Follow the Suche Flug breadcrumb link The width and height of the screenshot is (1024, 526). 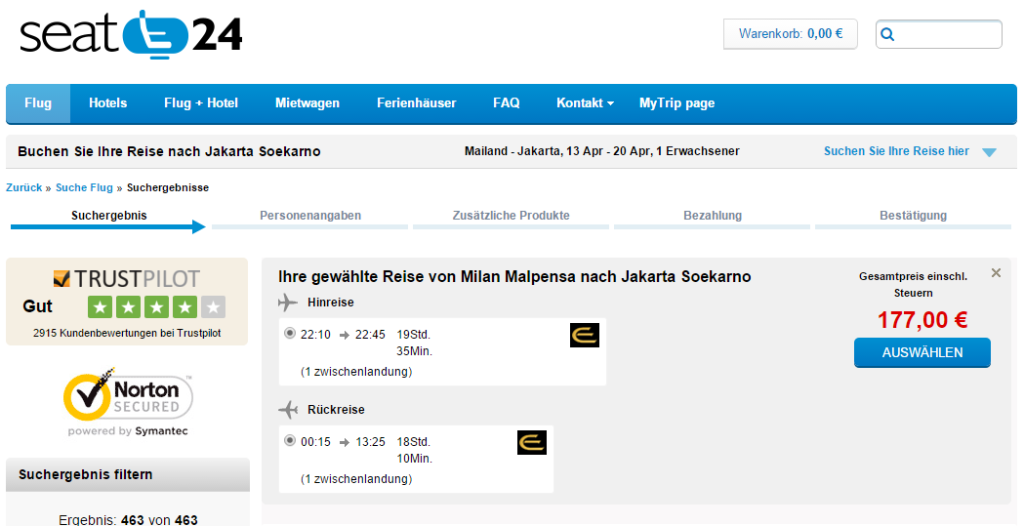click(84, 188)
